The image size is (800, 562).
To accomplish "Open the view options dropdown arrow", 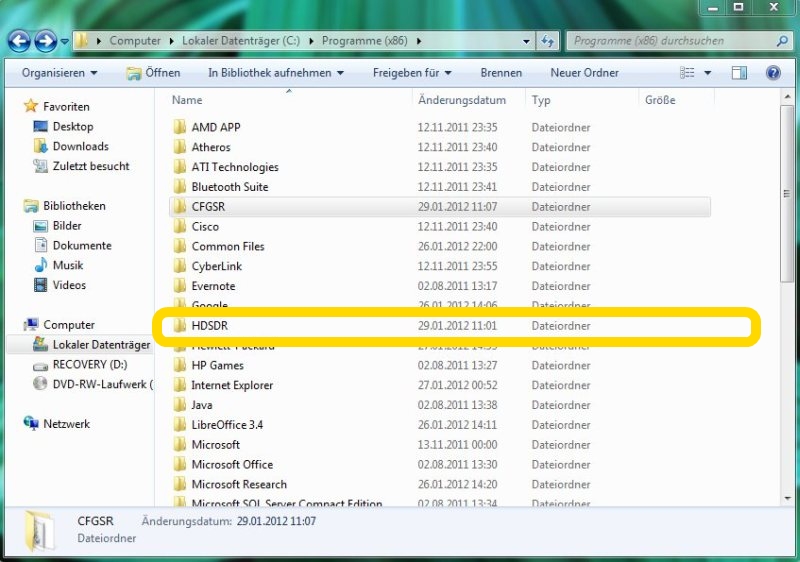I will click(x=708, y=73).
